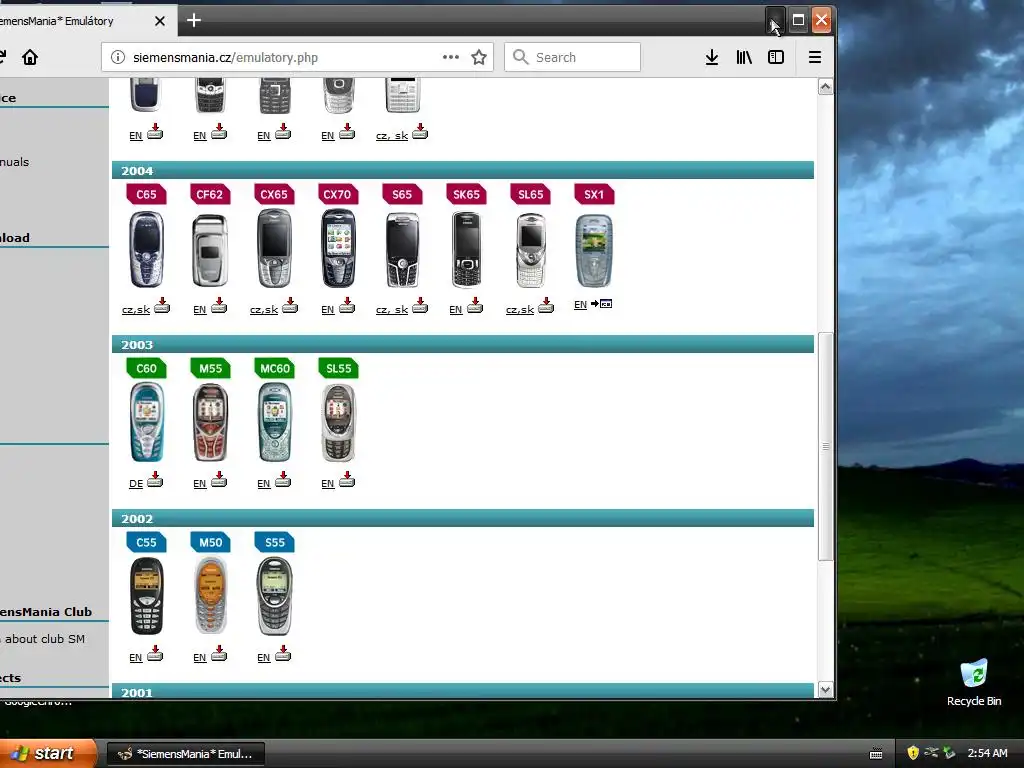The image size is (1024, 768).
Task: Download the CF62 emulator icon
Action: 219,305
